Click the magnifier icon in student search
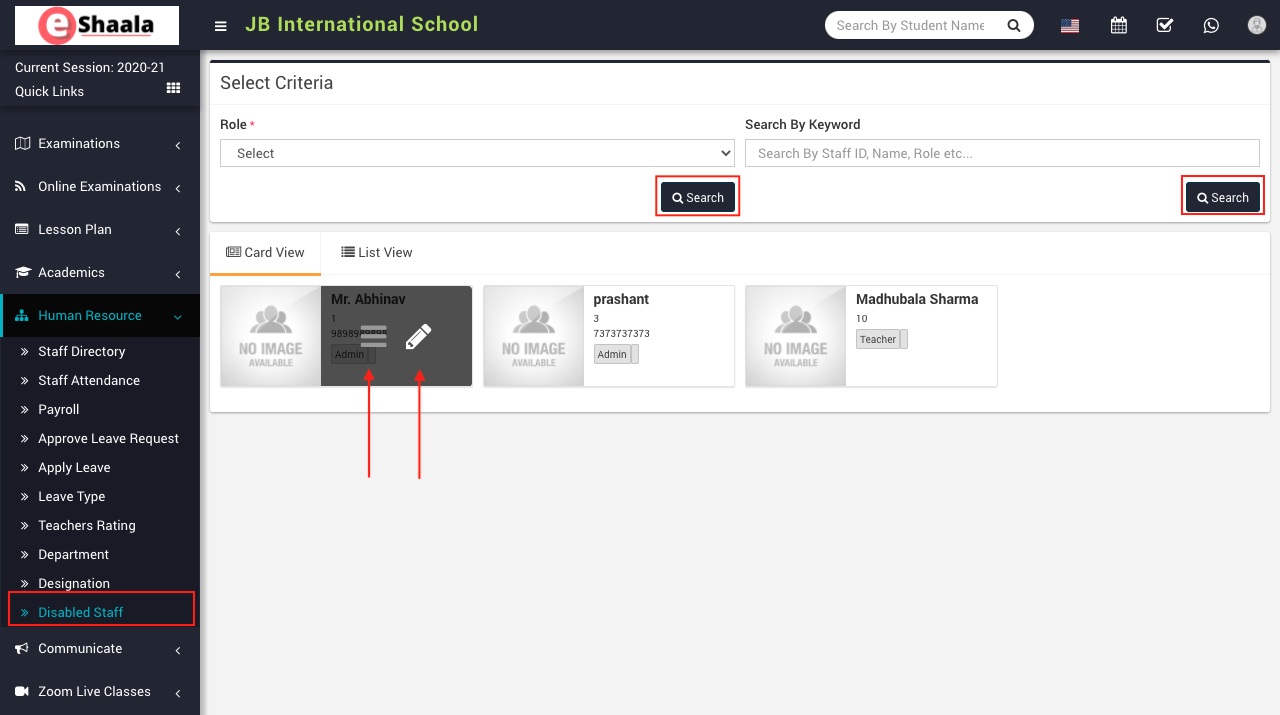Image resolution: width=1280 pixels, height=715 pixels. coord(1014,26)
